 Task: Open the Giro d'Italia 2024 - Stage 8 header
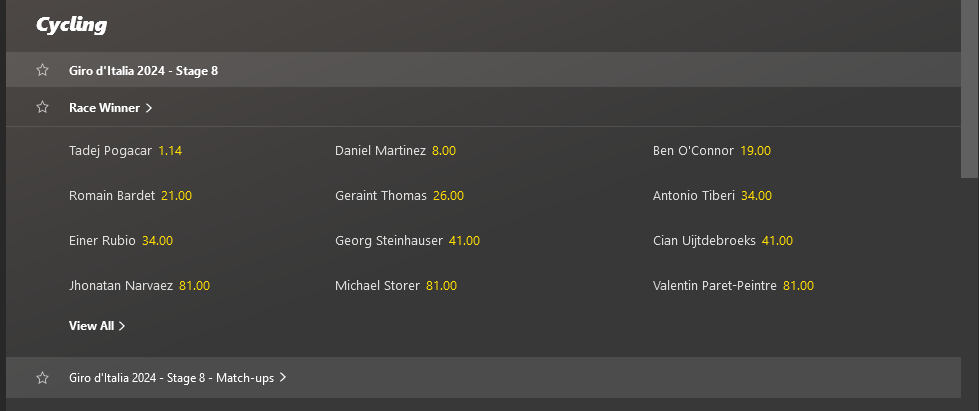(143, 70)
